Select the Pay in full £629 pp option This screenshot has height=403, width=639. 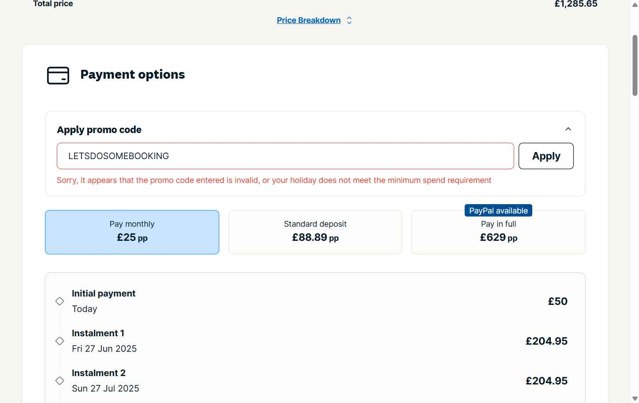click(x=498, y=232)
